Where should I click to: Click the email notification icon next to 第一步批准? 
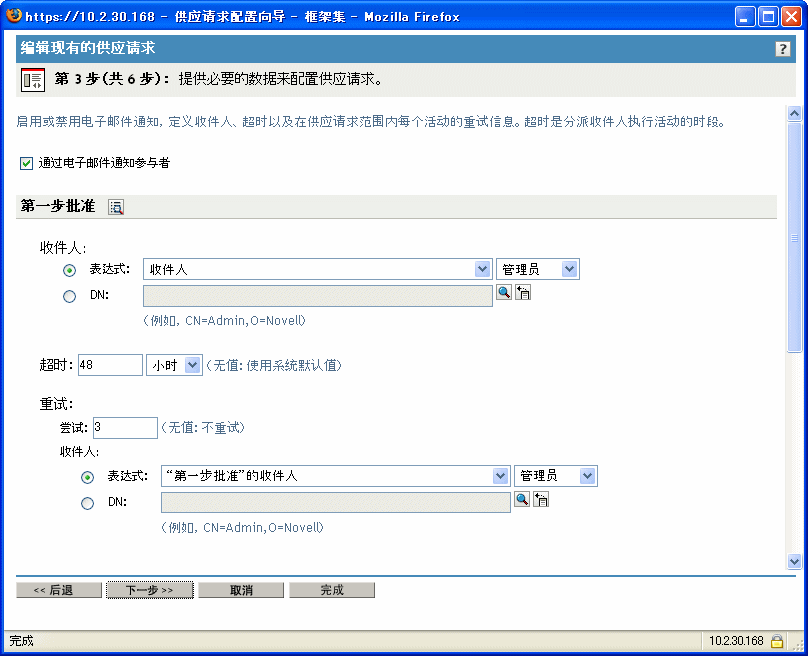115,206
